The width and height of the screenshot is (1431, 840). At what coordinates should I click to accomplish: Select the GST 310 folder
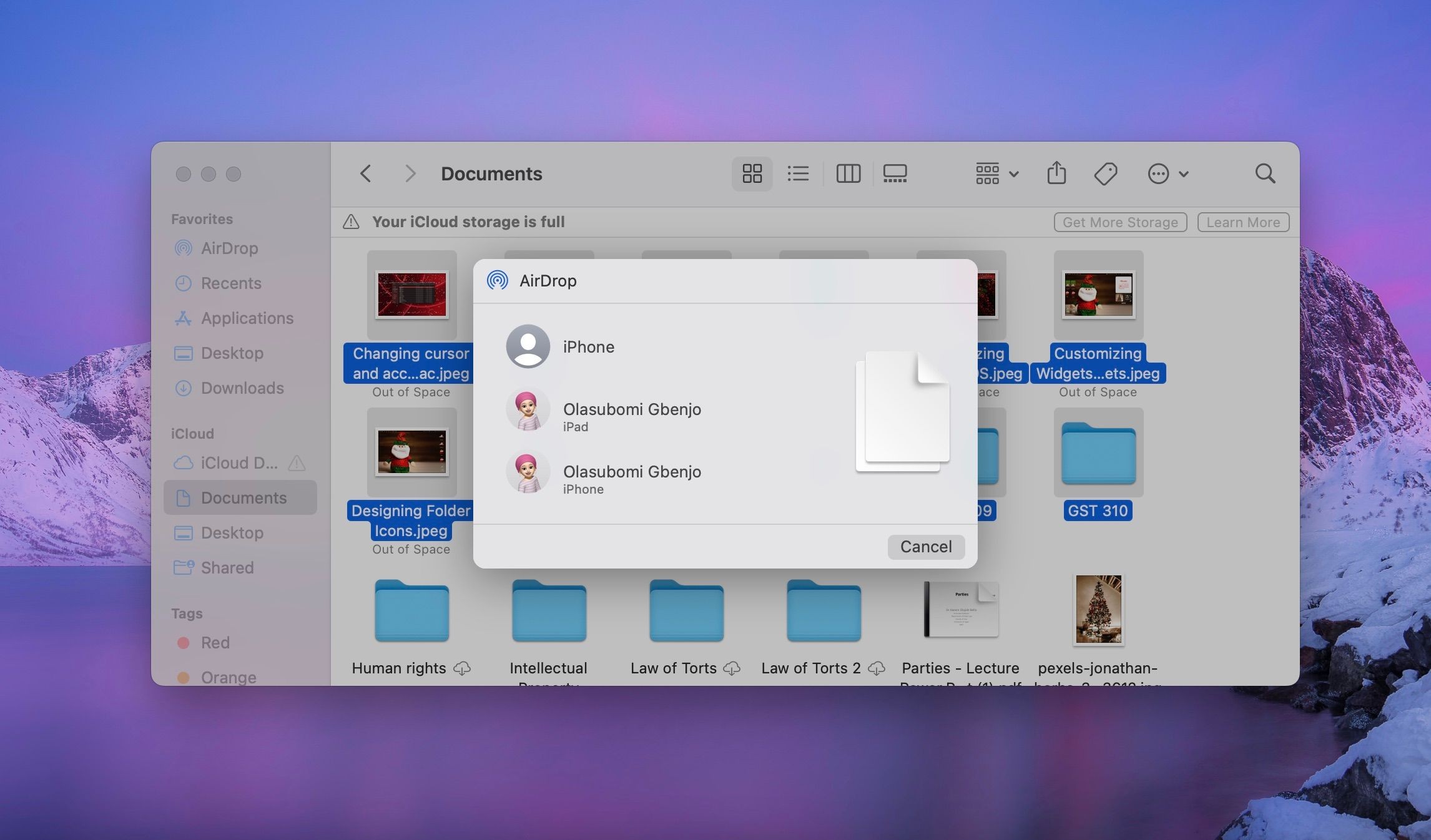[1098, 453]
